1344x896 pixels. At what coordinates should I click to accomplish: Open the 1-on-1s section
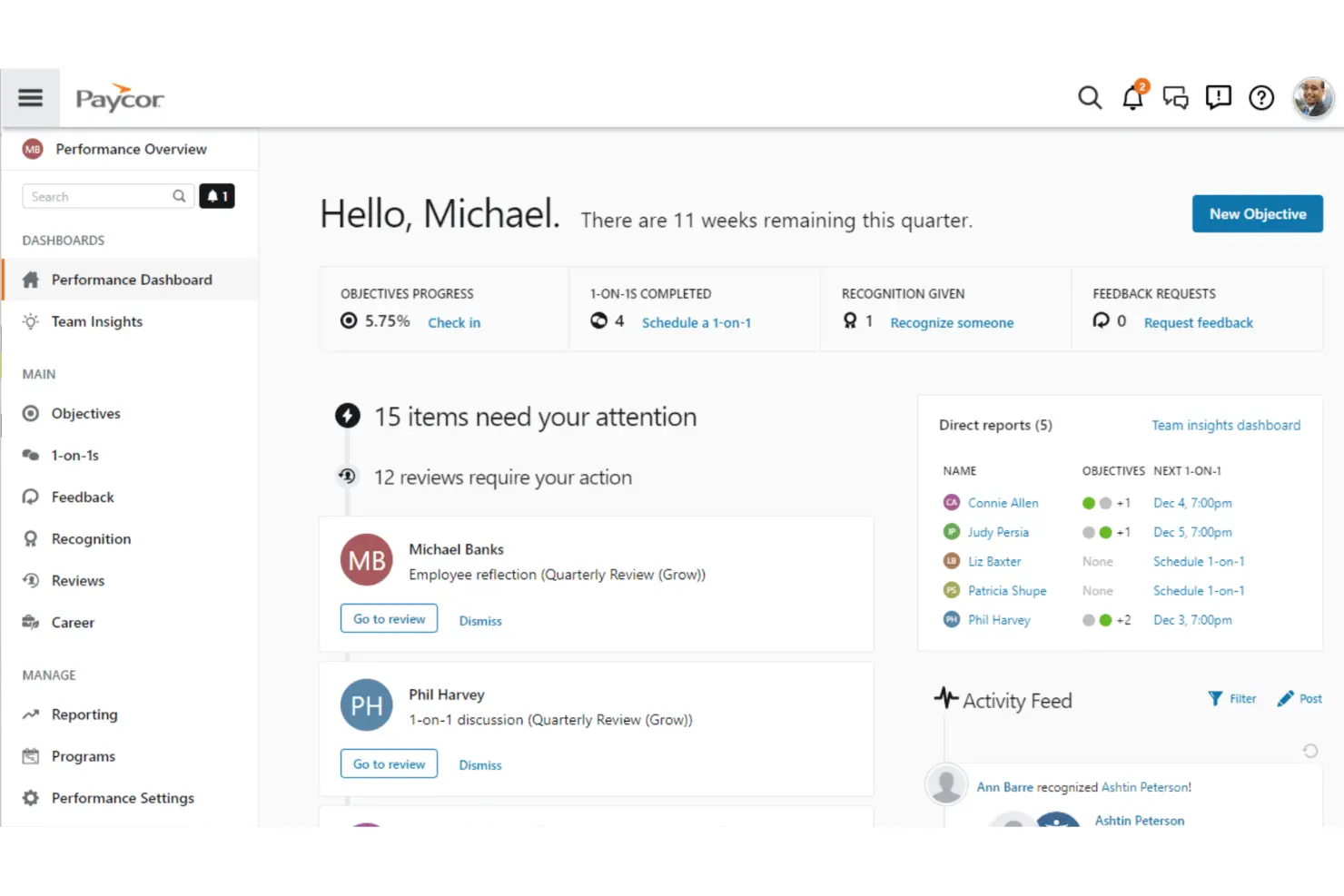[x=74, y=455]
